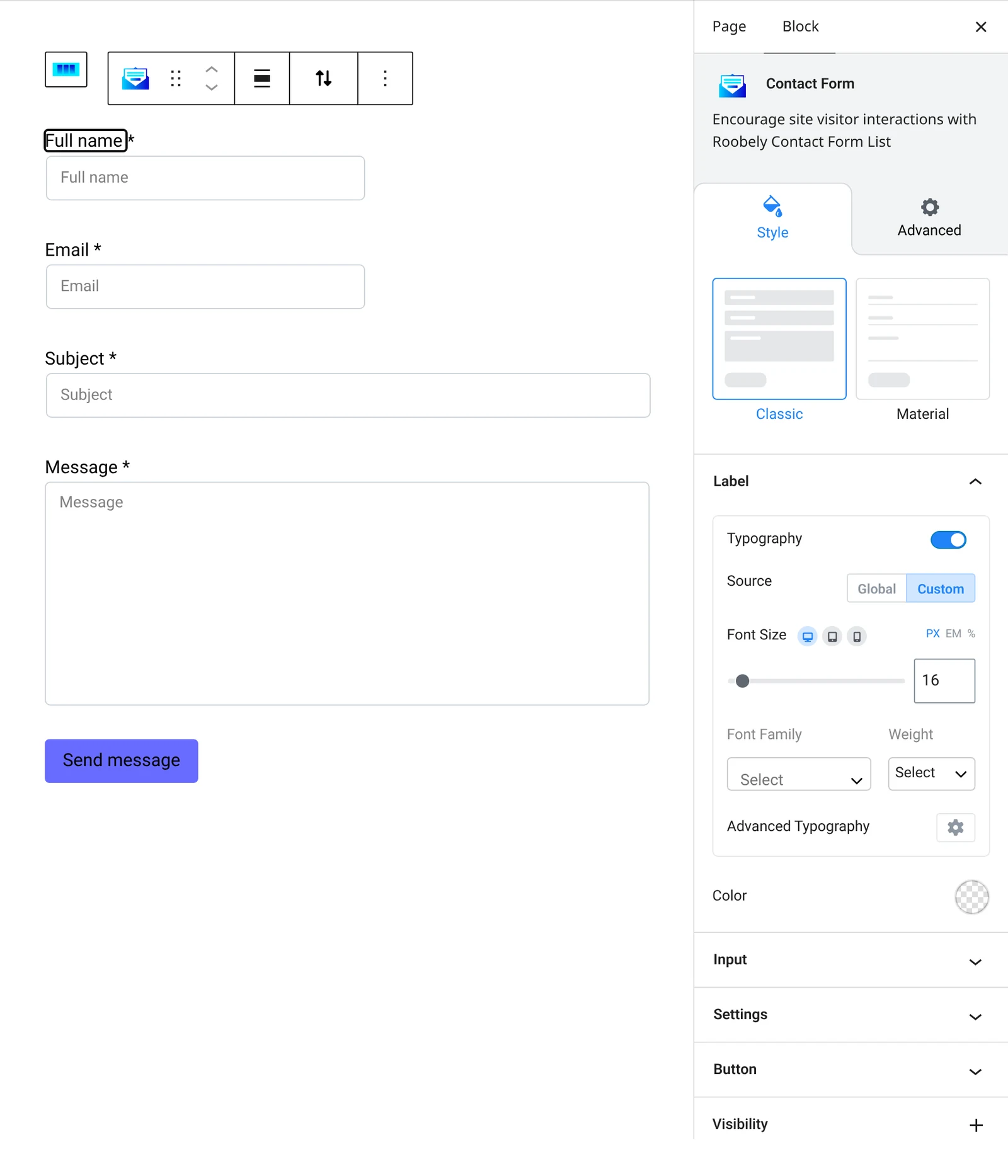Move block down with the down chevron
The height and width of the screenshot is (1176, 1008).
tap(212, 88)
